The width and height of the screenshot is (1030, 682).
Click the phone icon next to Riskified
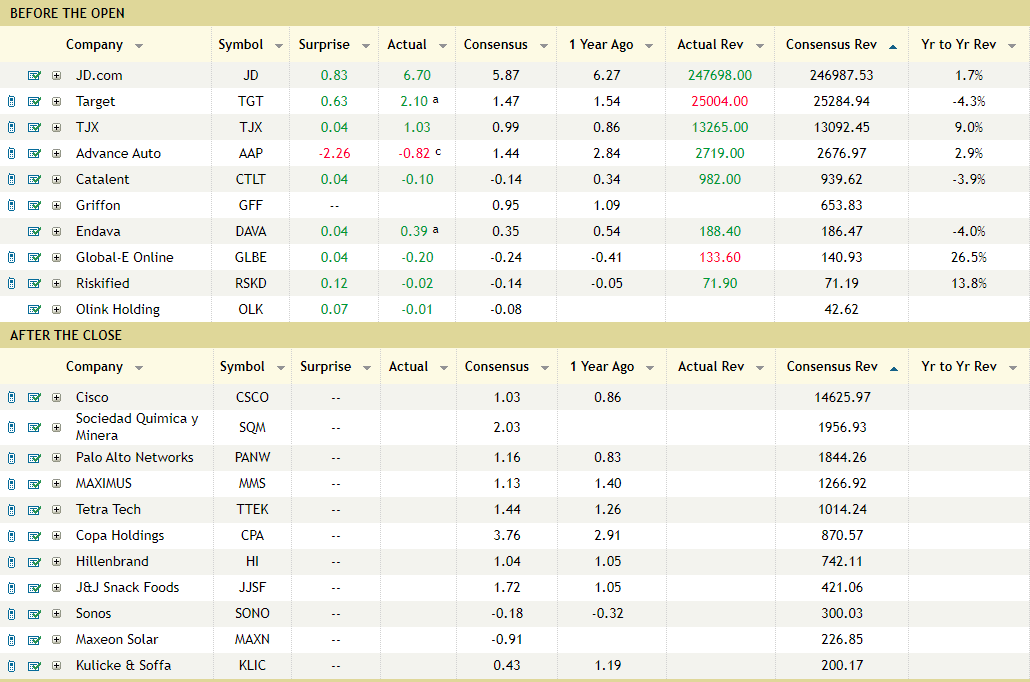pos(11,283)
